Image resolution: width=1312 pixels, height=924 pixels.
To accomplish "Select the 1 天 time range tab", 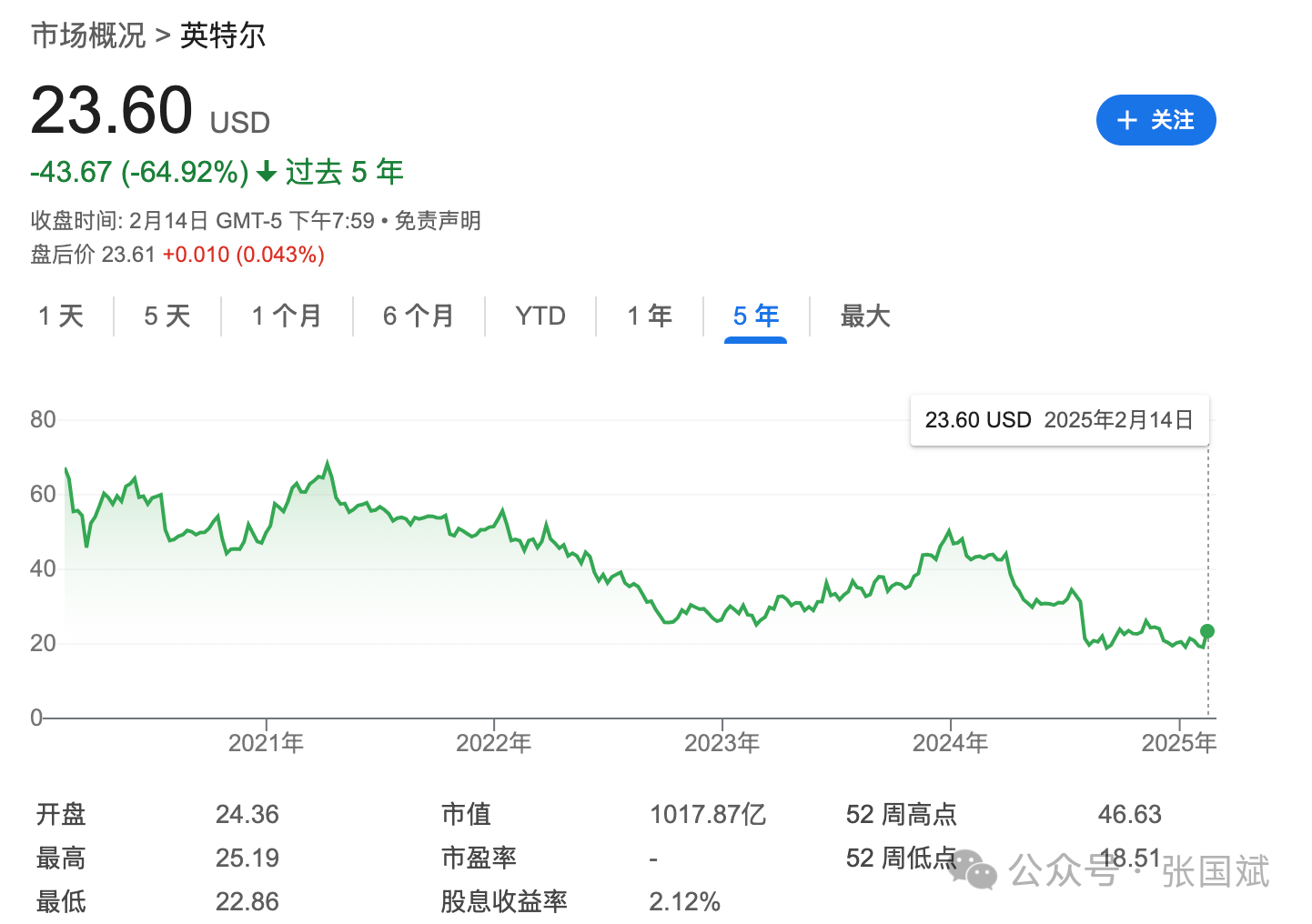I will click(x=61, y=316).
